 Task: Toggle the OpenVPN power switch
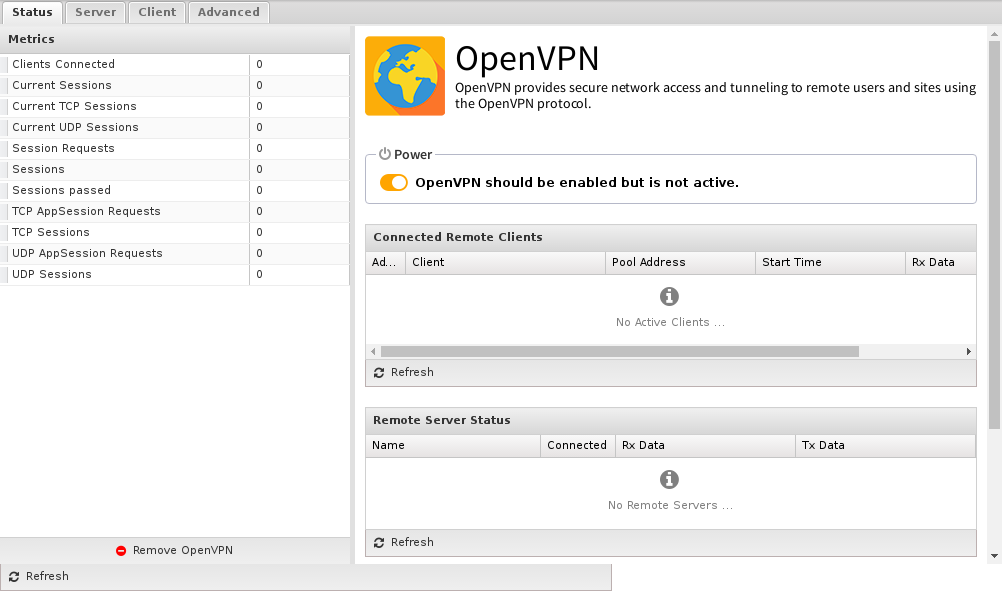394,183
